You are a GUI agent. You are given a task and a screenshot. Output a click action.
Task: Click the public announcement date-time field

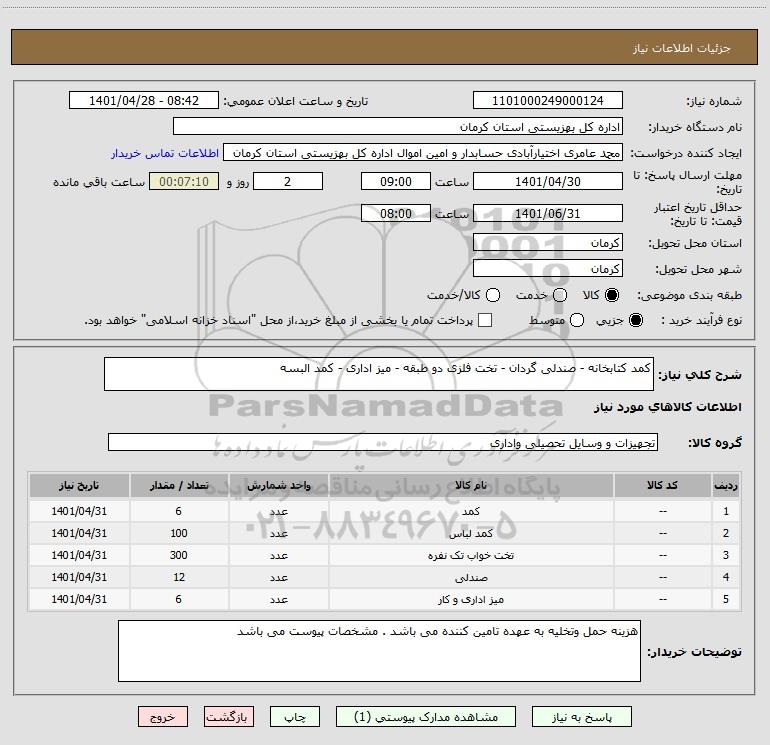[x=144, y=100]
